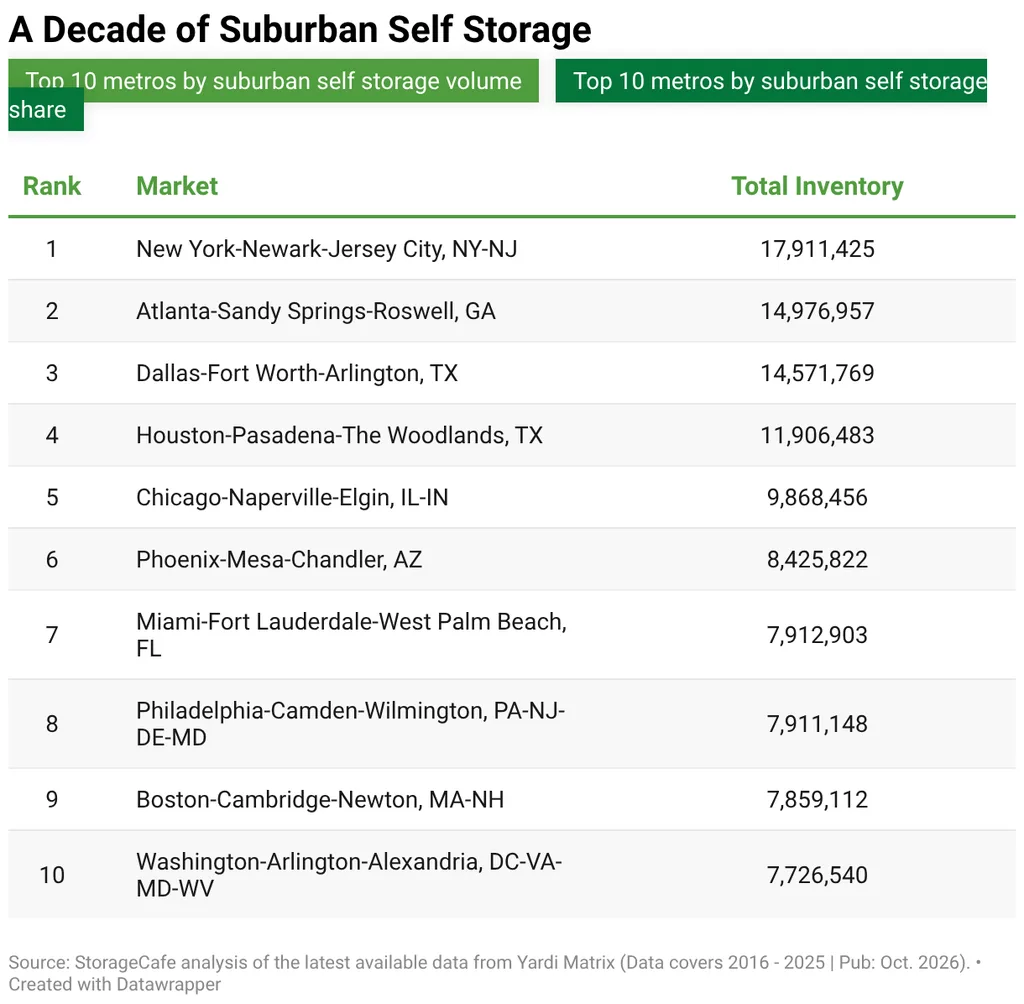Select the Dallas-Fort Worth-Arlington, TX cell
This screenshot has width=1024, height=1004.
click(297, 373)
